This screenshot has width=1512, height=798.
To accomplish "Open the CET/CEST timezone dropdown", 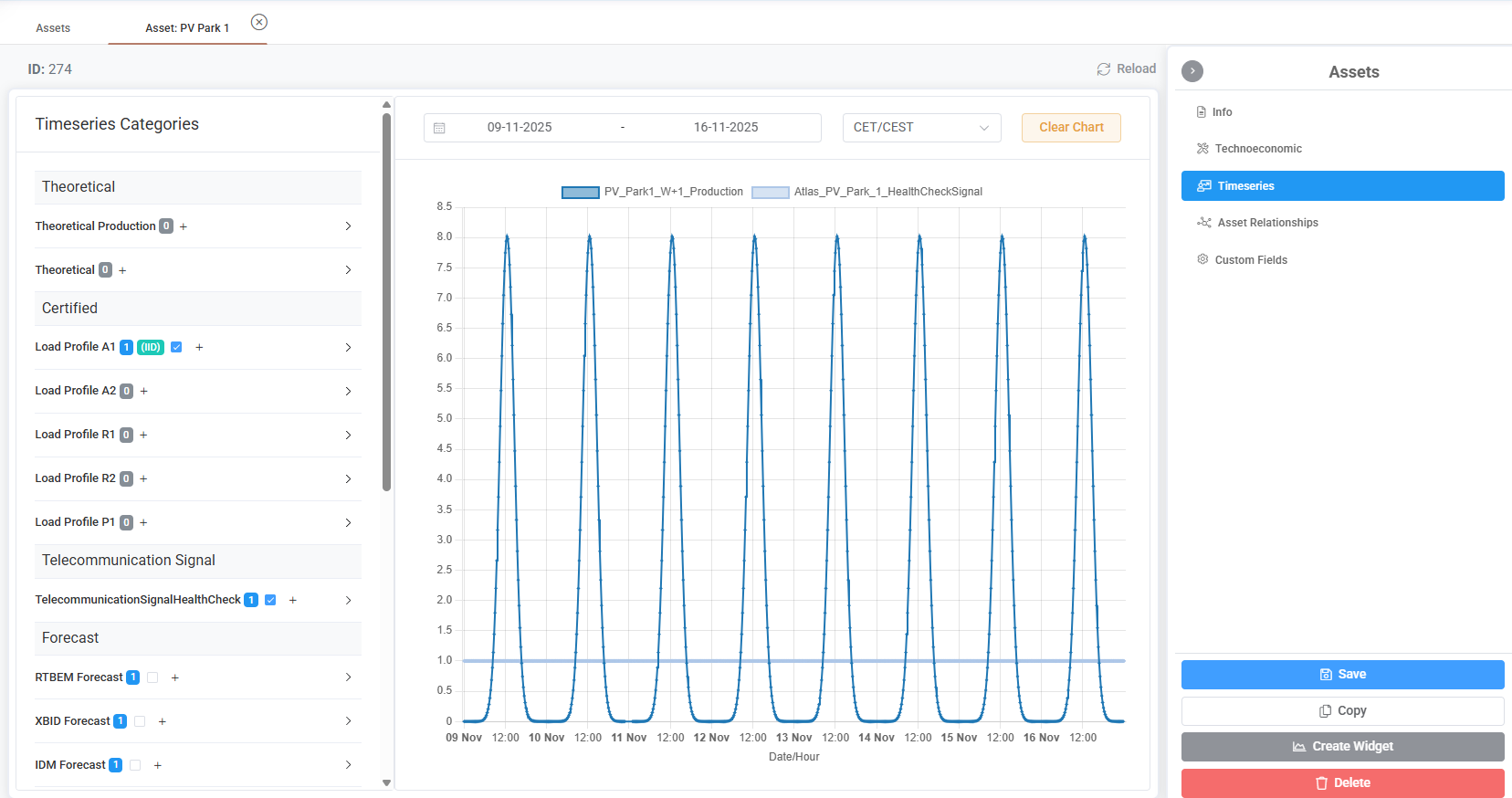I will click(921, 128).
